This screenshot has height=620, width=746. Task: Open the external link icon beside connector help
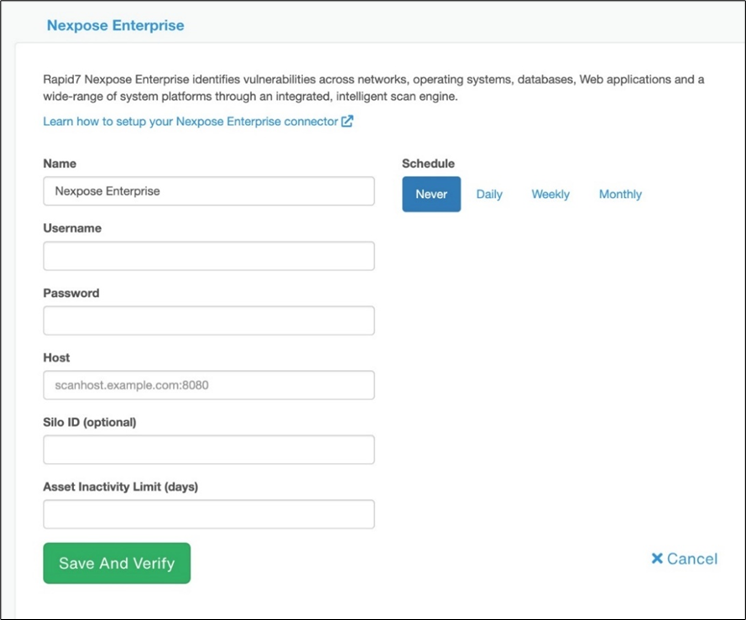[347, 121]
